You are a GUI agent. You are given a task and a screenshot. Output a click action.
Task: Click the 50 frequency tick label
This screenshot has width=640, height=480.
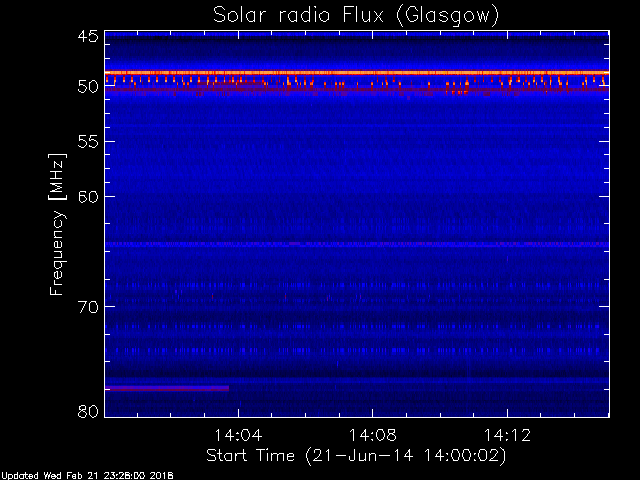pyautogui.click(x=88, y=87)
